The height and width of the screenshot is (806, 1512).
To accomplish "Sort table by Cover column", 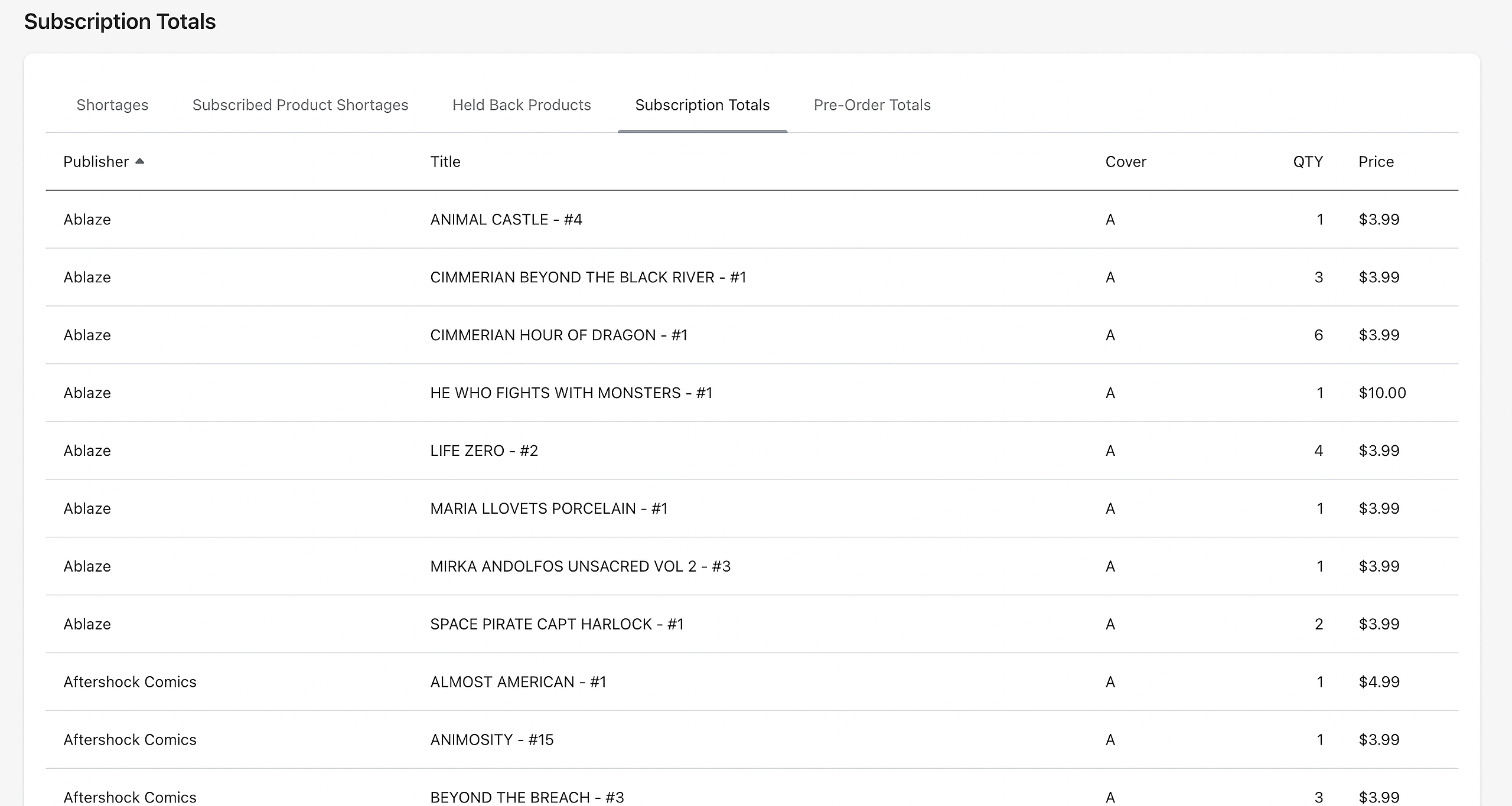I will click(x=1126, y=162).
